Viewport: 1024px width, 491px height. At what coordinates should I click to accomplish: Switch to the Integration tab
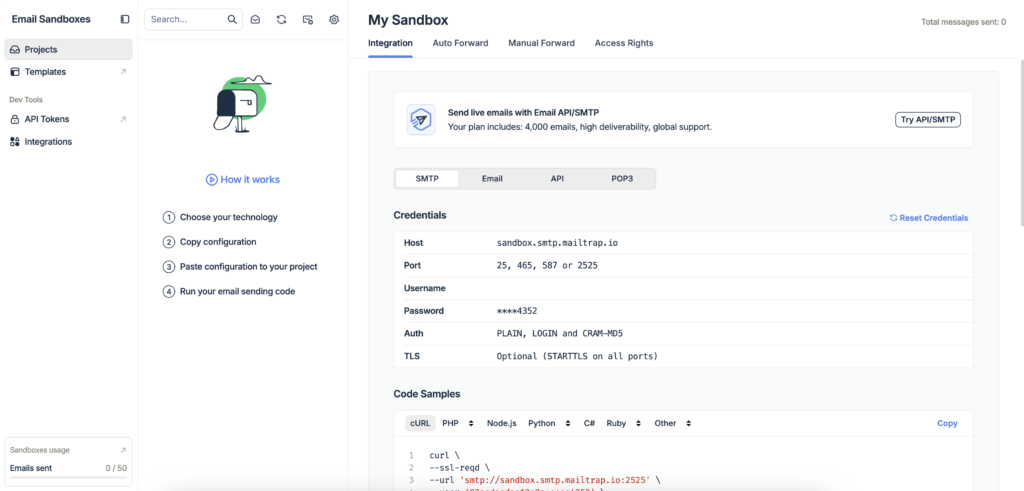(x=390, y=43)
